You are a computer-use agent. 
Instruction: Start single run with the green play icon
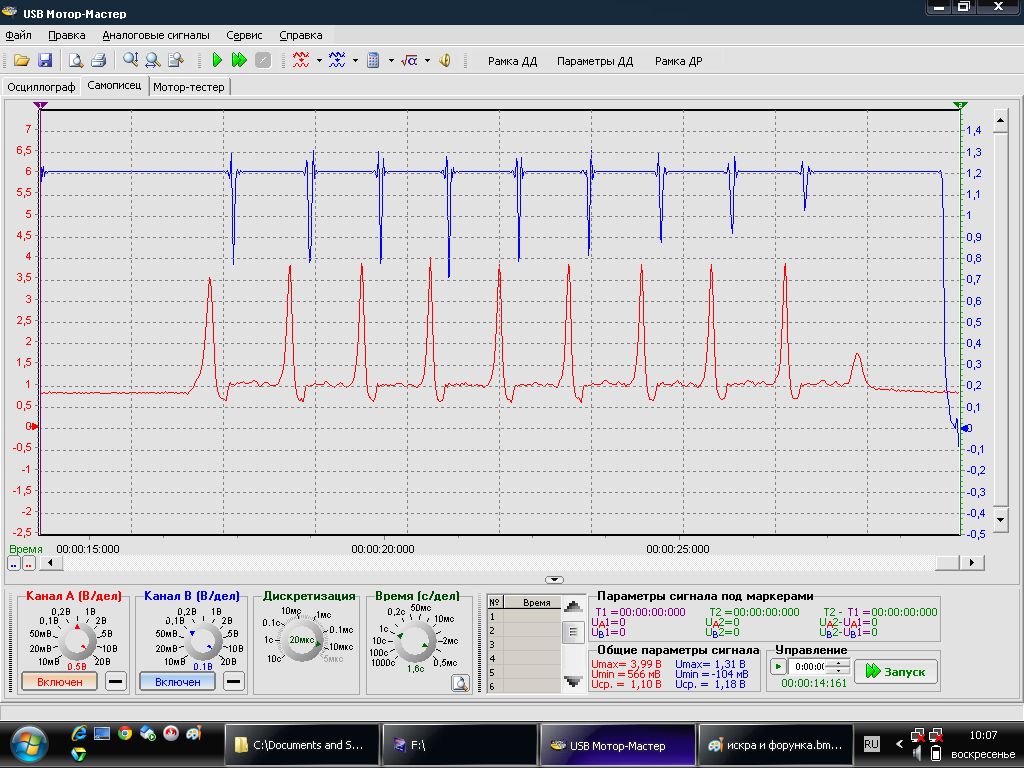[x=217, y=61]
